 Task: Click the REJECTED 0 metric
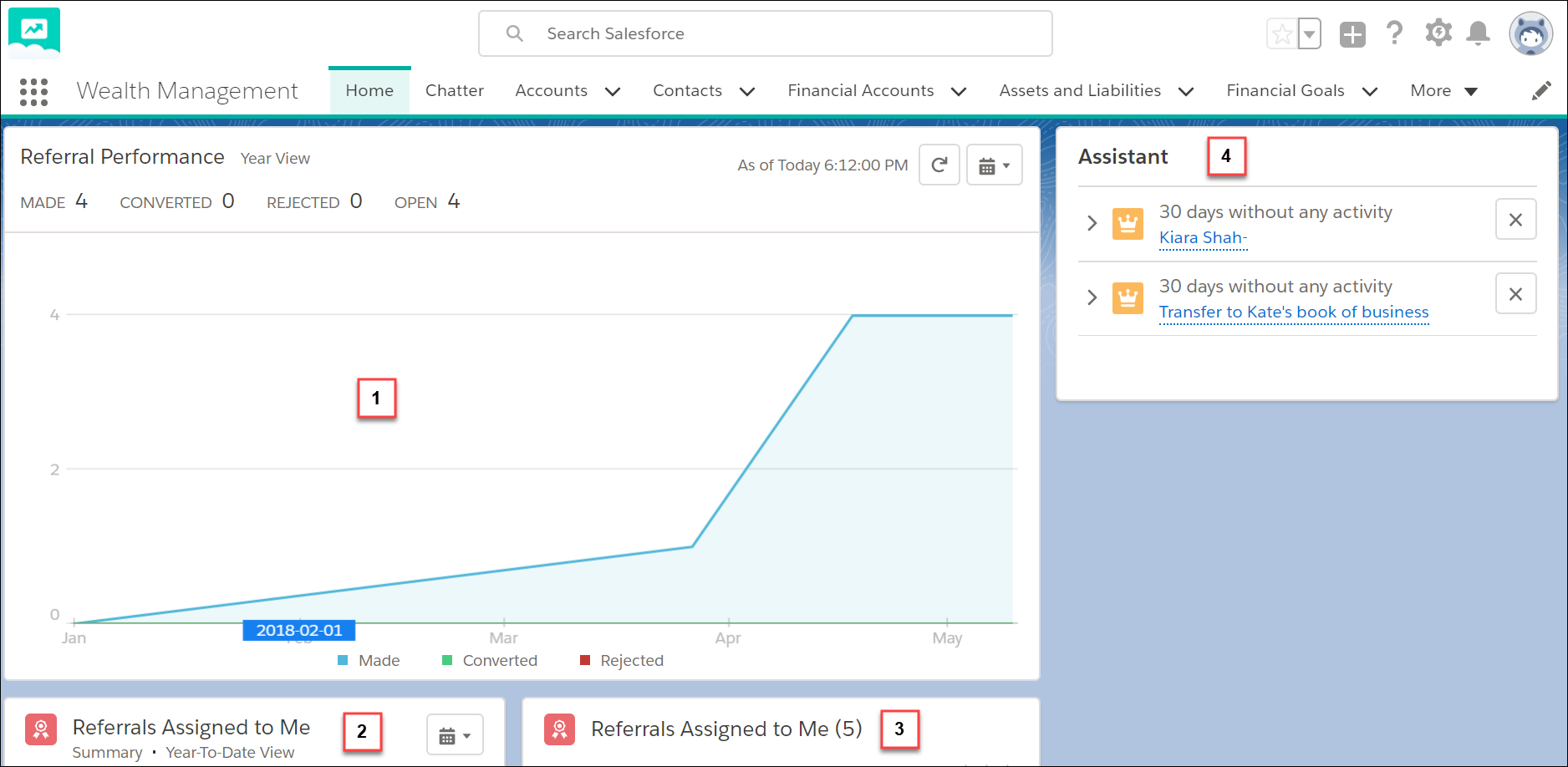[x=314, y=201]
